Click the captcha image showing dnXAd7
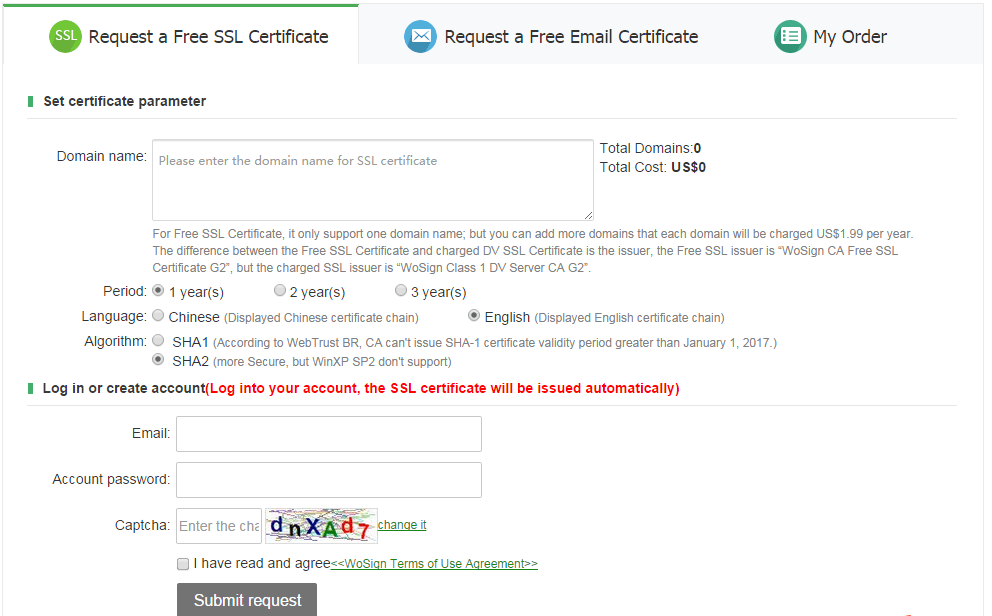992x616 pixels. 320,526
